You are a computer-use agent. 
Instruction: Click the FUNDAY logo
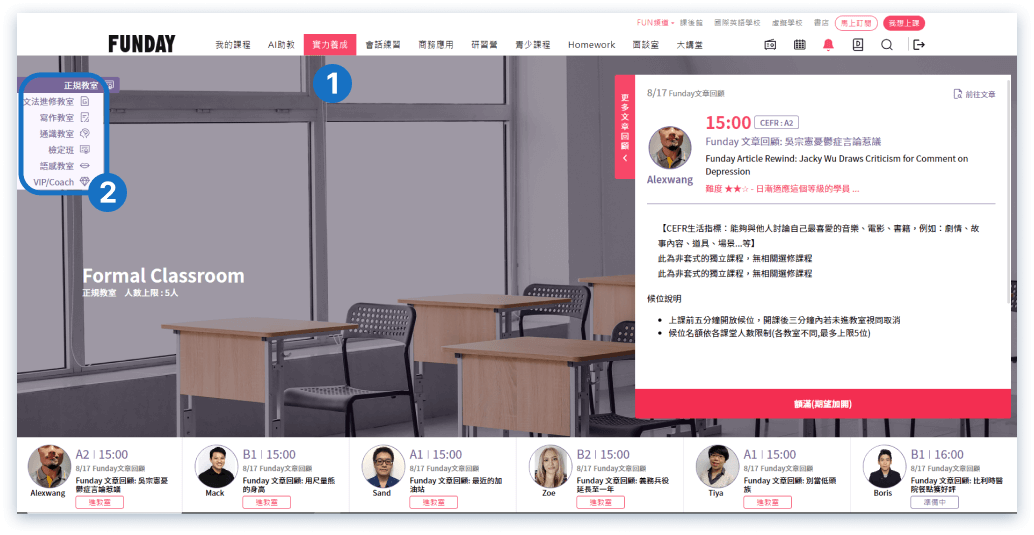point(141,44)
